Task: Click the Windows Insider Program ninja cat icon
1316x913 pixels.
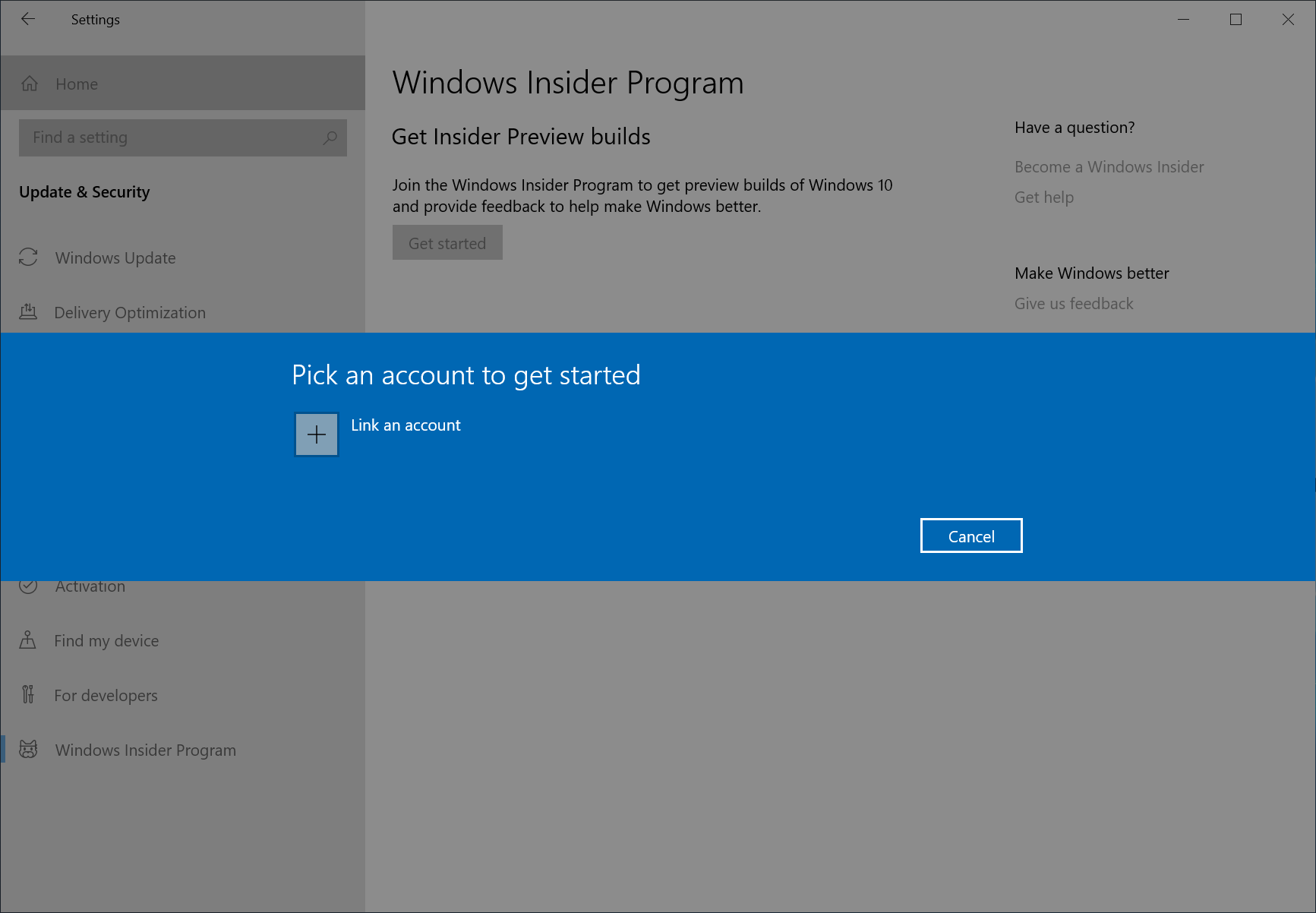Action: point(29,750)
